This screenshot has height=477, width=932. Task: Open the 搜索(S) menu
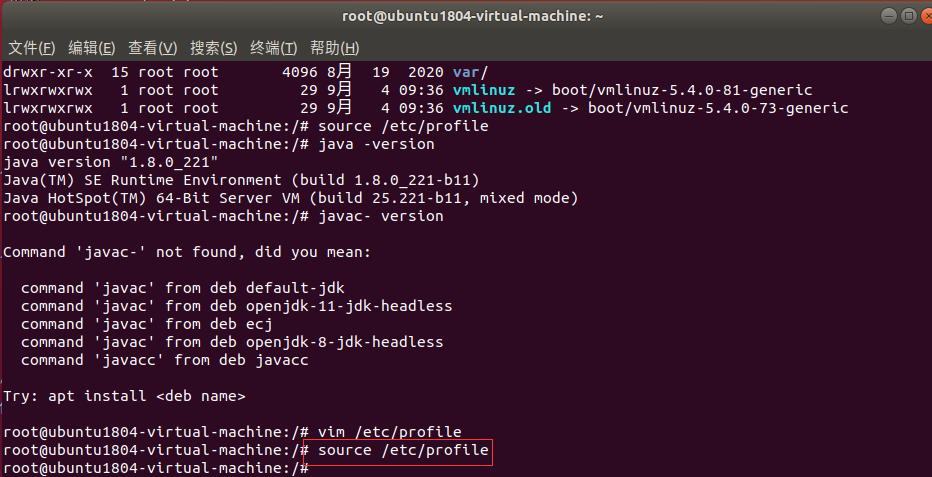(x=213, y=48)
